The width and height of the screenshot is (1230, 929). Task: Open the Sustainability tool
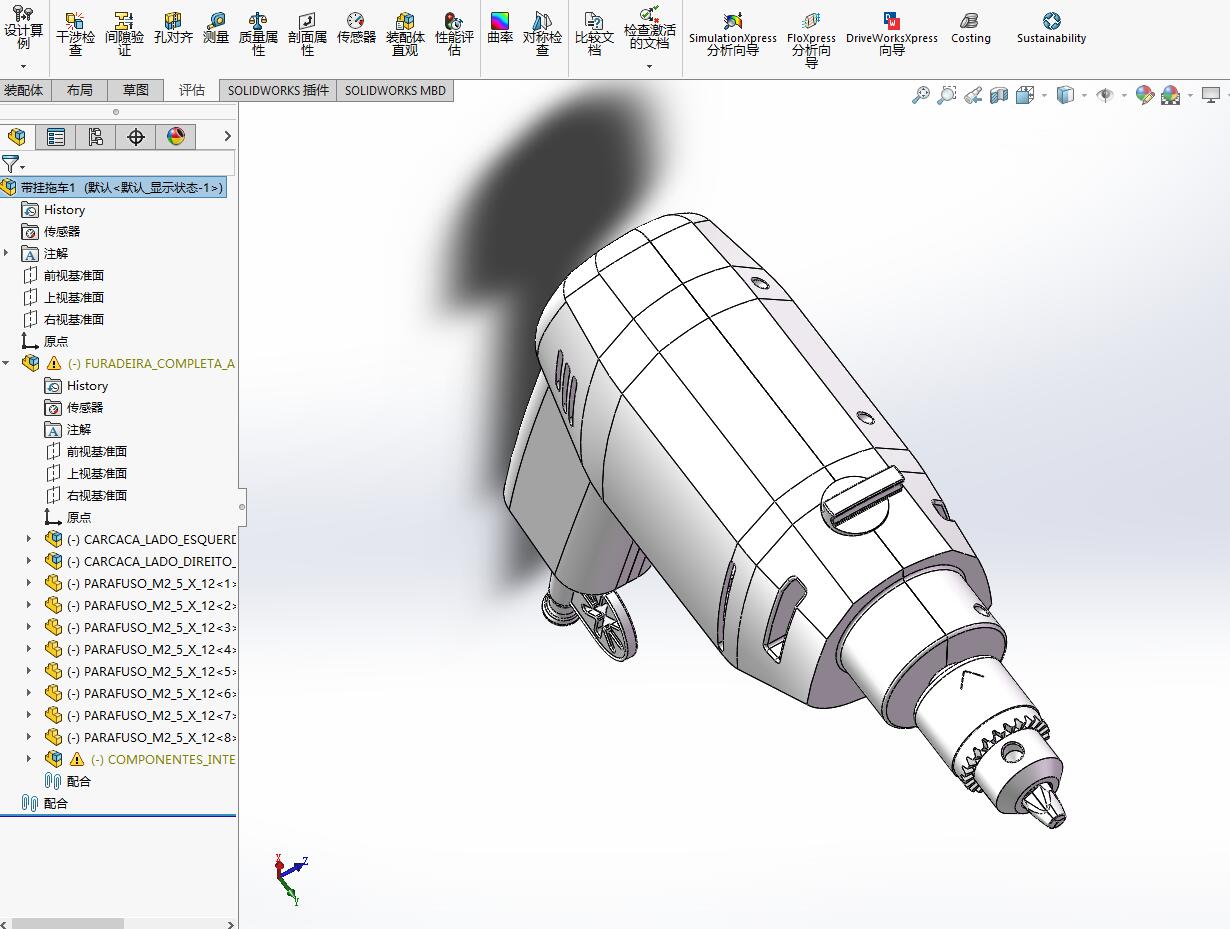point(1051,28)
